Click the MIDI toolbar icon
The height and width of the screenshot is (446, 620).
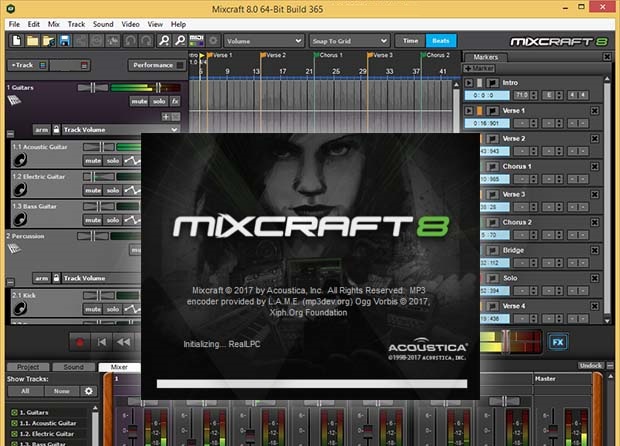(197, 41)
